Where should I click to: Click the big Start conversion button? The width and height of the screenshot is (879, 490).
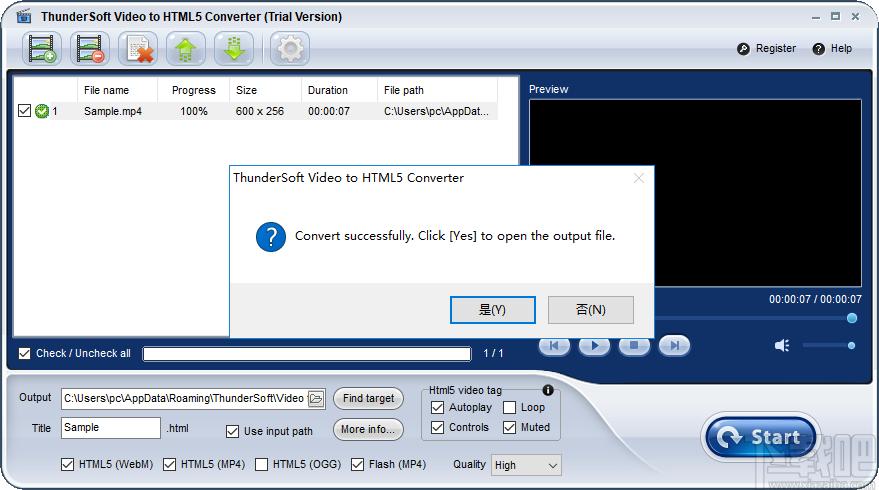pyautogui.click(x=761, y=437)
